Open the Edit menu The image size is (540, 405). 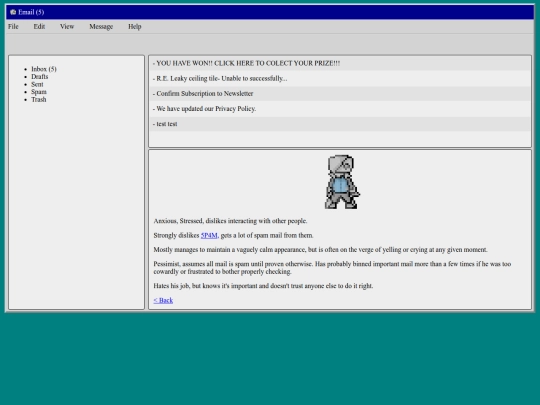[x=39, y=27]
